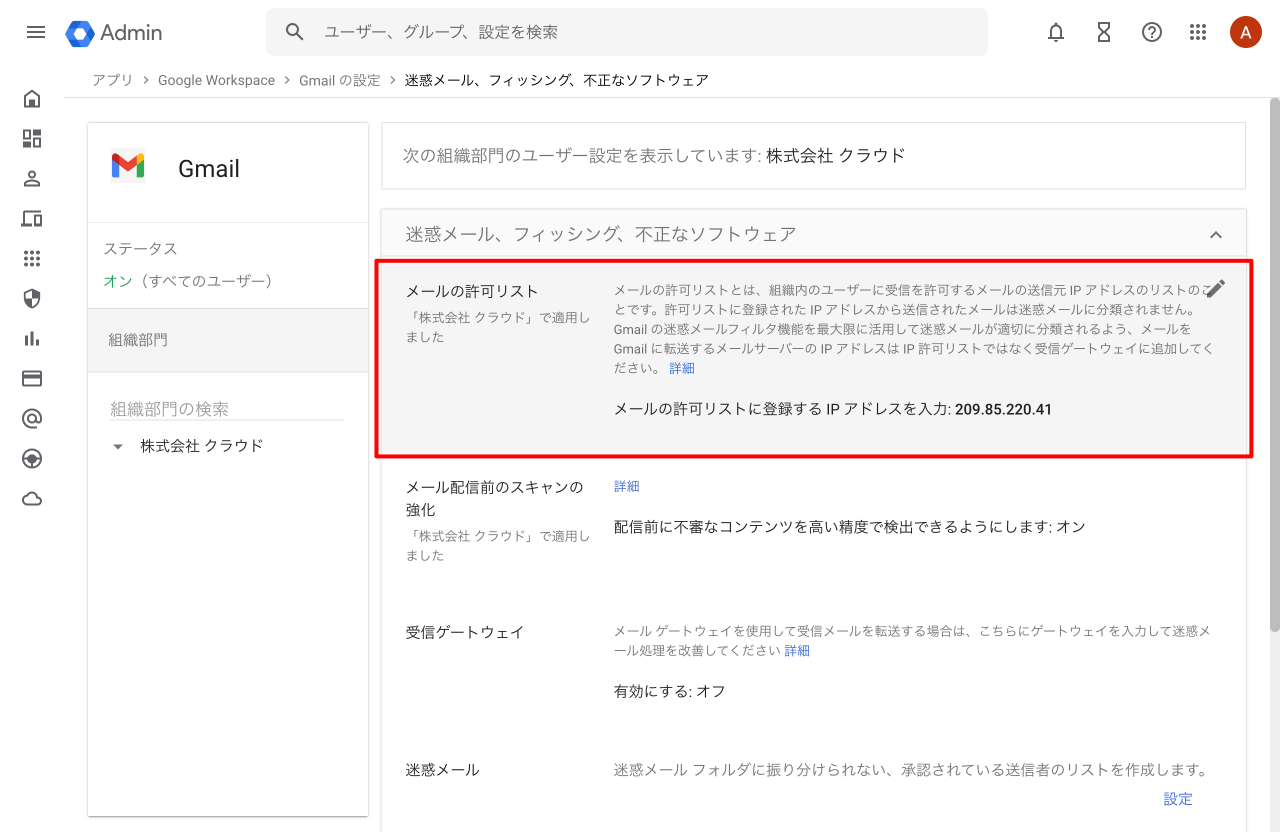Open Users person icon in sidebar
The height and width of the screenshot is (832, 1280).
32,179
